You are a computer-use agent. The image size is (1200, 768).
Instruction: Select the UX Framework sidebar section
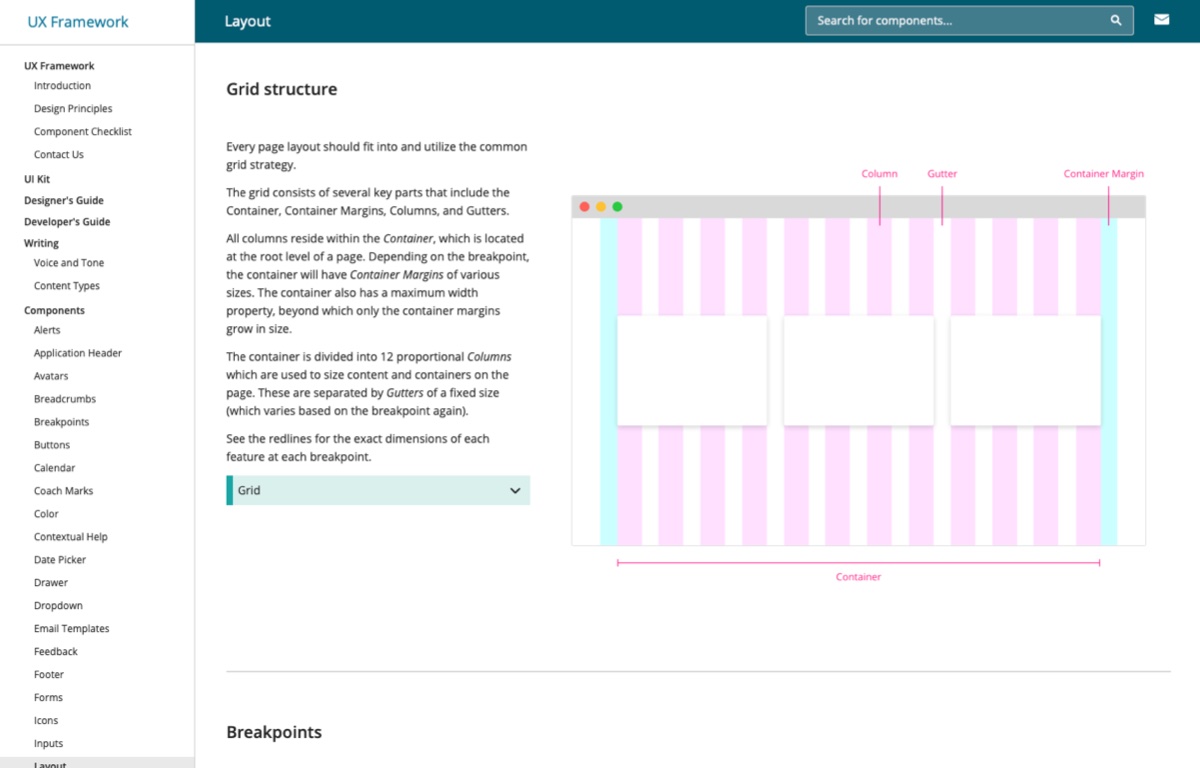pos(59,66)
